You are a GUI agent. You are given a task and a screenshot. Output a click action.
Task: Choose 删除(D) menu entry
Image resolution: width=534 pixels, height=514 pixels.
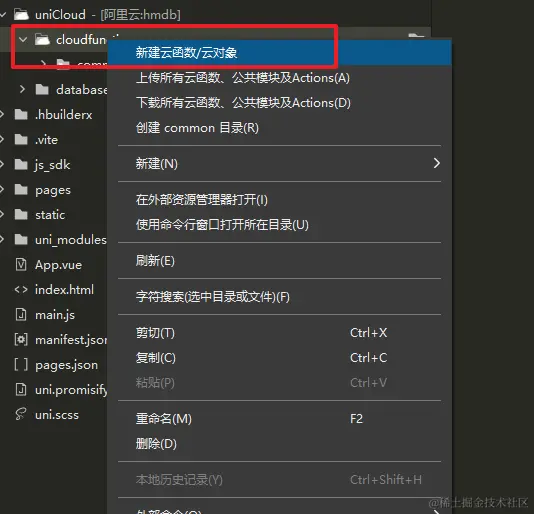(280, 444)
